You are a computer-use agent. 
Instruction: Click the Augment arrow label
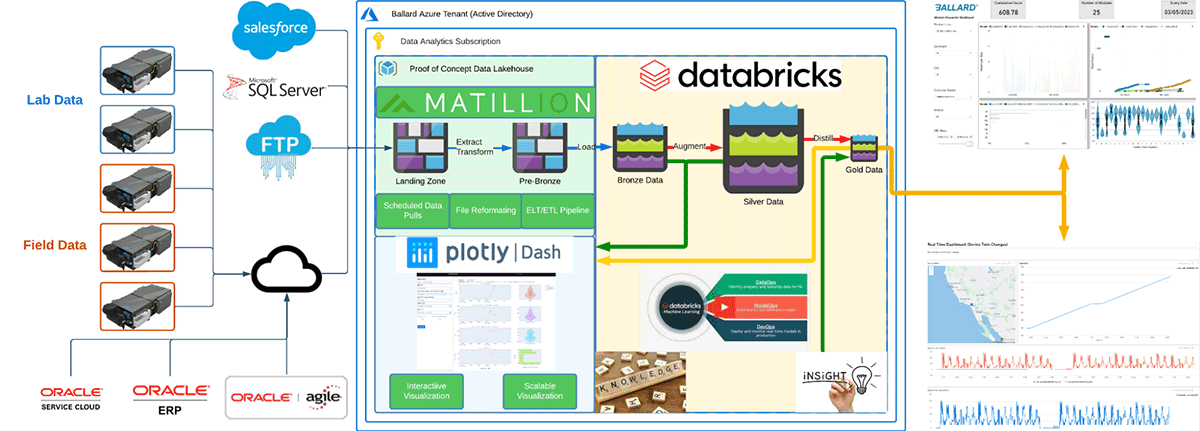point(690,145)
